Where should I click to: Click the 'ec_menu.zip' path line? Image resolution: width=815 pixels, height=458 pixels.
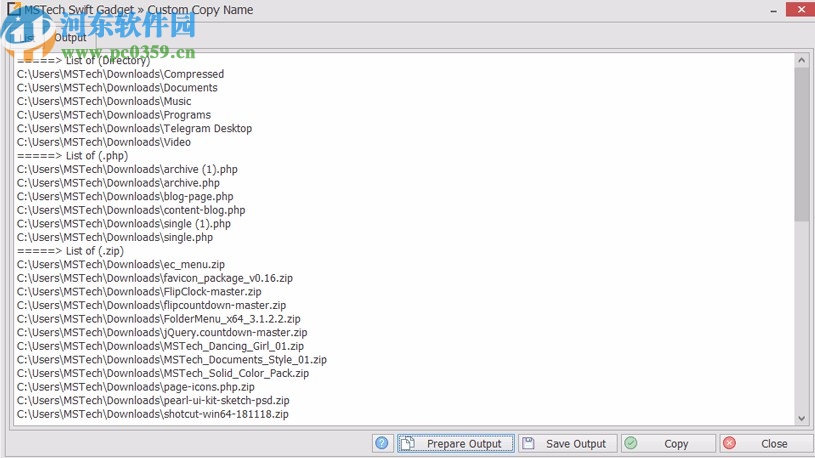(x=121, y=265)
